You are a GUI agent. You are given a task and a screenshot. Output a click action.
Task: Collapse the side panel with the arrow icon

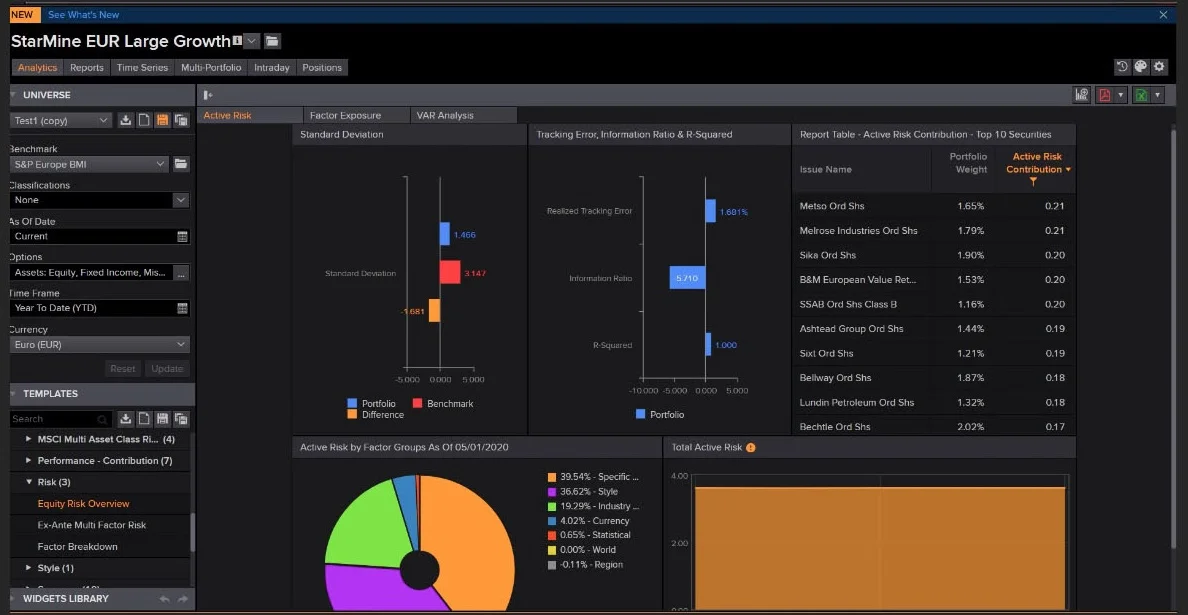click(x=208, y=95)
